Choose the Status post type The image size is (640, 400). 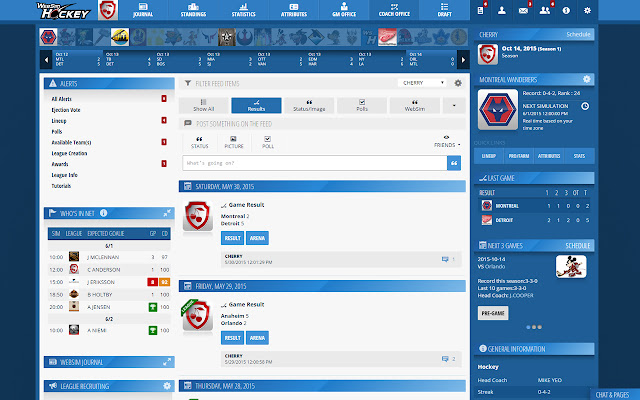200,142
